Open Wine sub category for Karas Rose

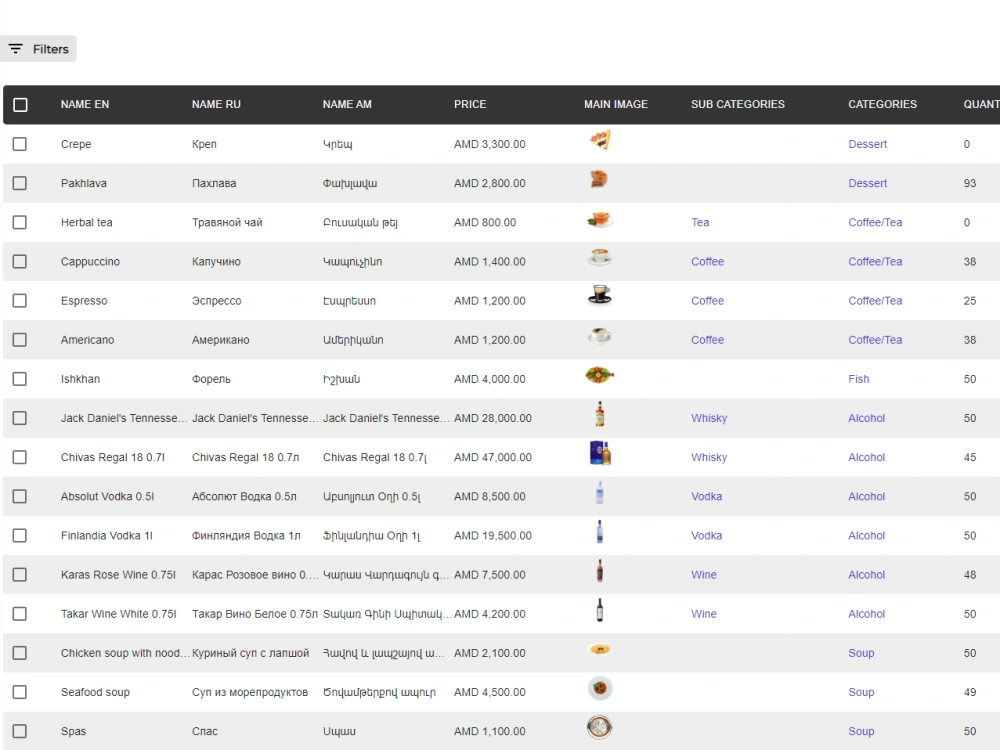[703, 575]
